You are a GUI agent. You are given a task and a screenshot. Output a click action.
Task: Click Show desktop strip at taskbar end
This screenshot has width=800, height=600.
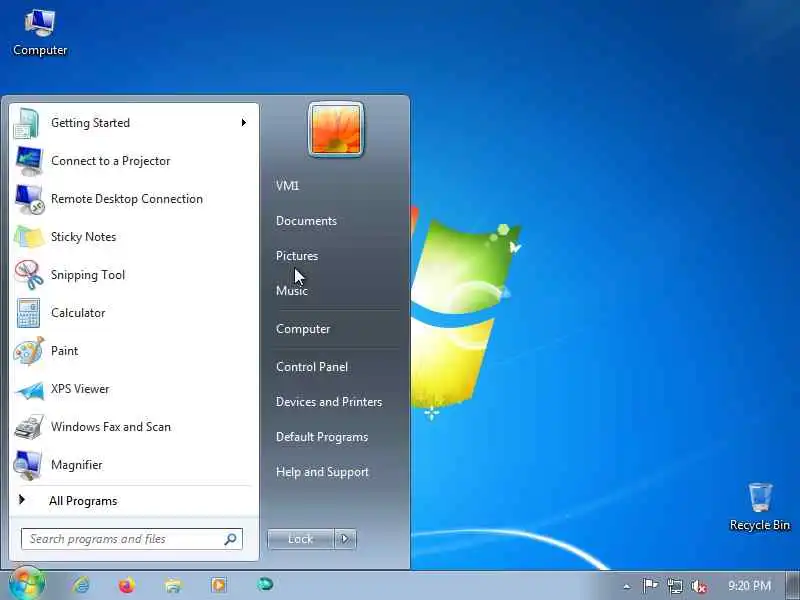click(793, 585)
